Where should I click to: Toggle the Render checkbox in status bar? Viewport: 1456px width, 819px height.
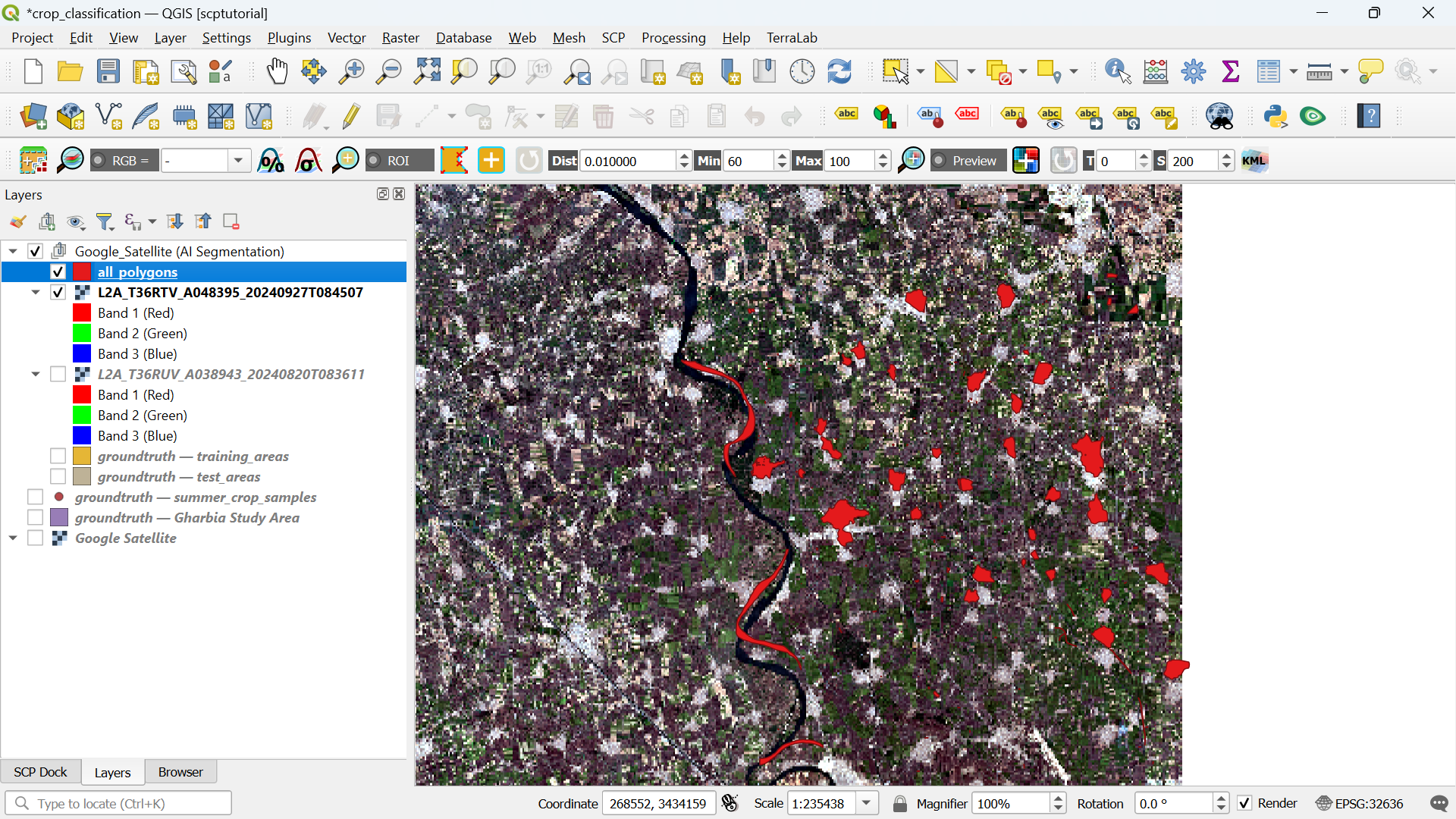pyautogui.click(x=1244, y=803)
